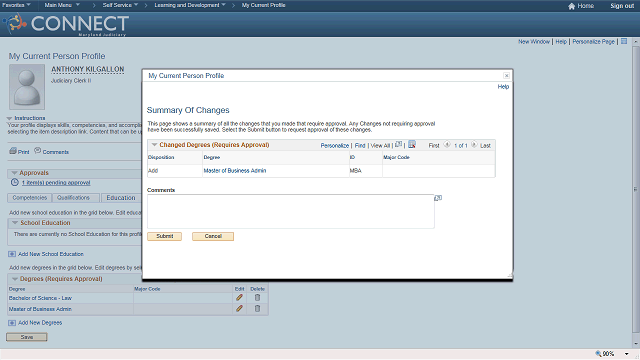Click the dialog resize handle corner
The width and height of the screenshot is (640, 360).
click(x=510, y=276)
